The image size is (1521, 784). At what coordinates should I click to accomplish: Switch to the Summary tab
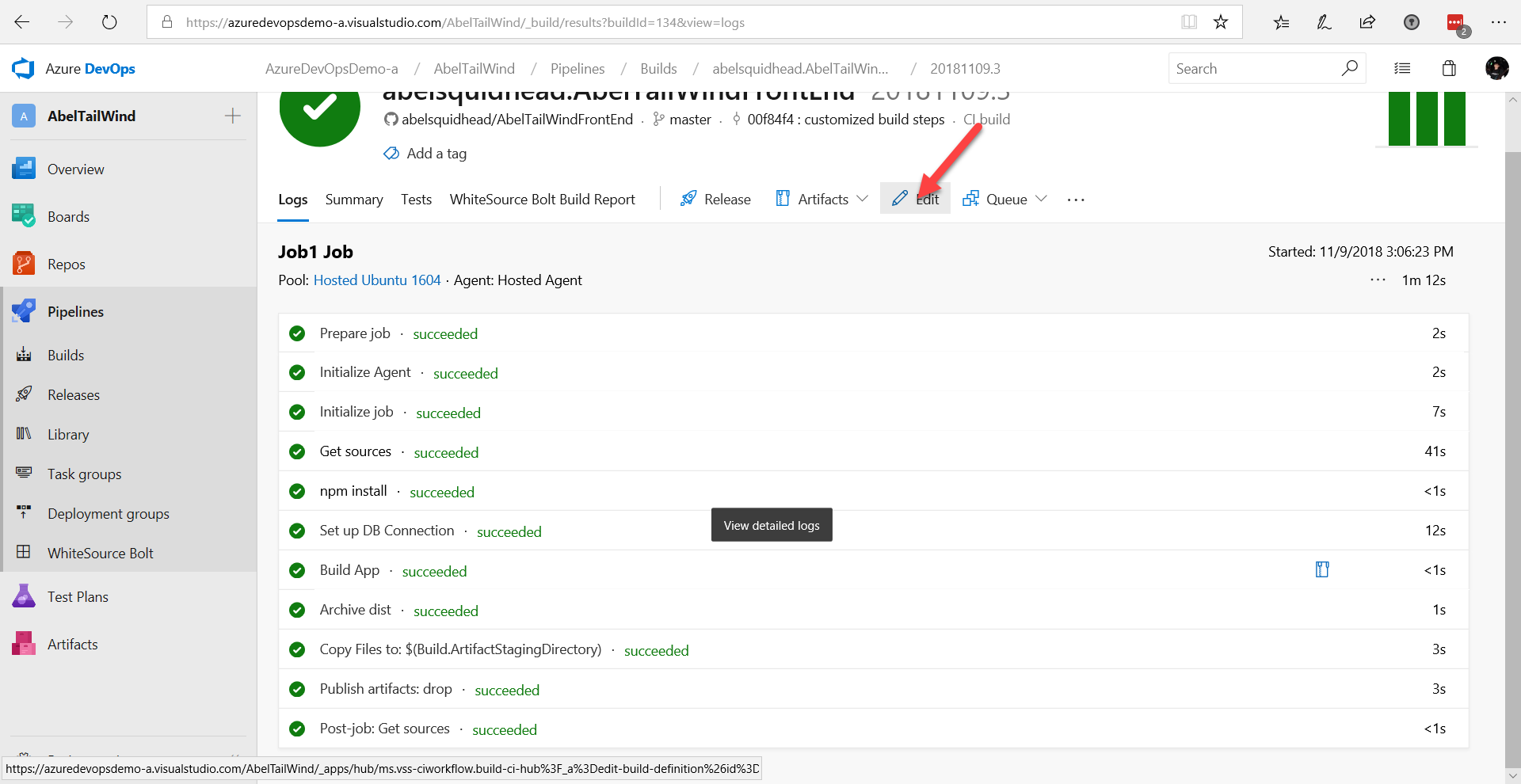354,200
